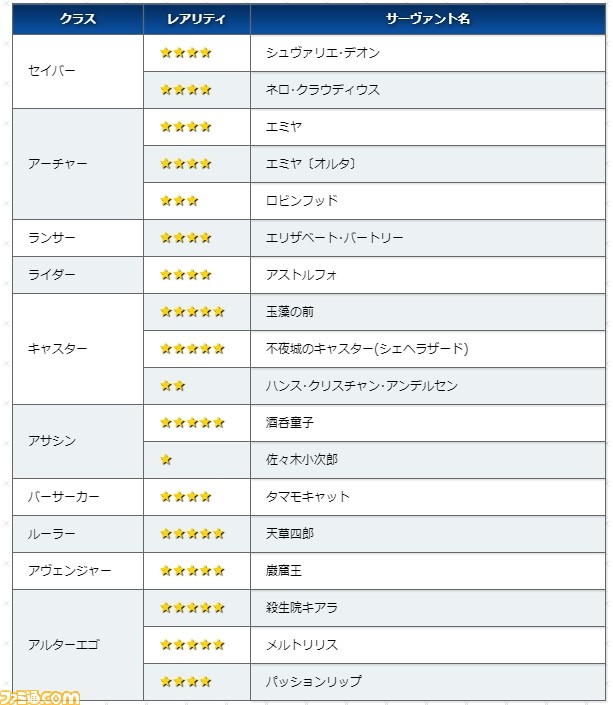Select the アルターエゴ class cell
Viewport: 613px width, 705px height.
point(78,645)
